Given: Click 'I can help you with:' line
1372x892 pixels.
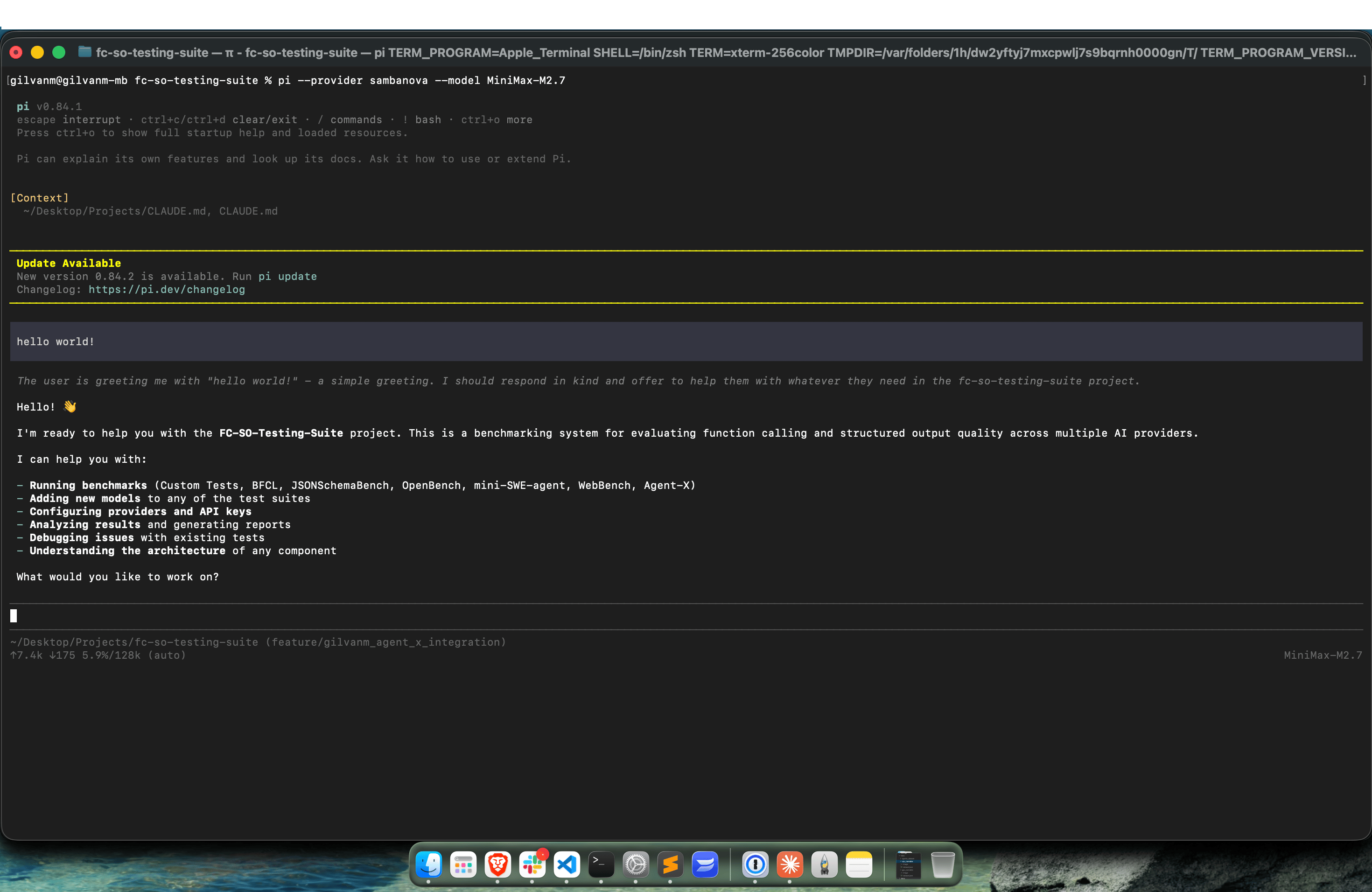Looking at the screenshot, I should (81, 459).
